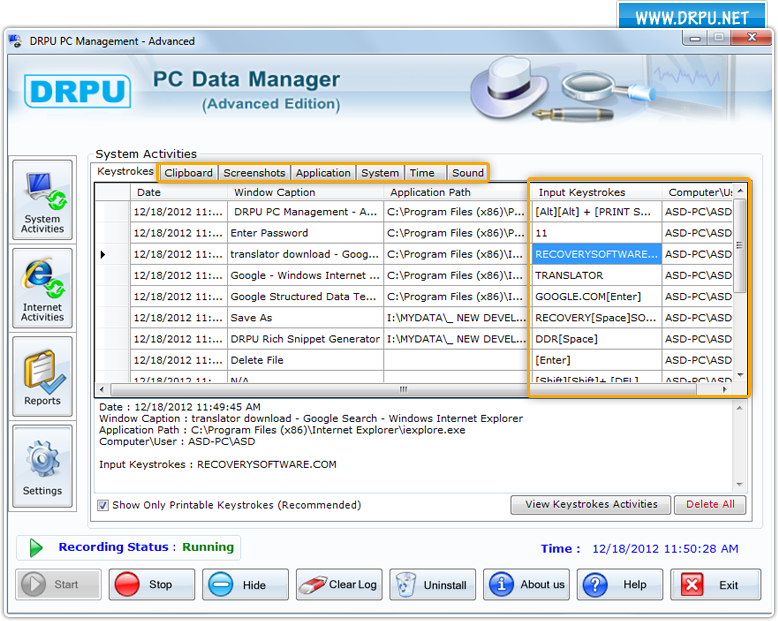Select the RECOVERY[Space]SO... keystroke cell
This screenshot has height=621, width=778.
596,317
